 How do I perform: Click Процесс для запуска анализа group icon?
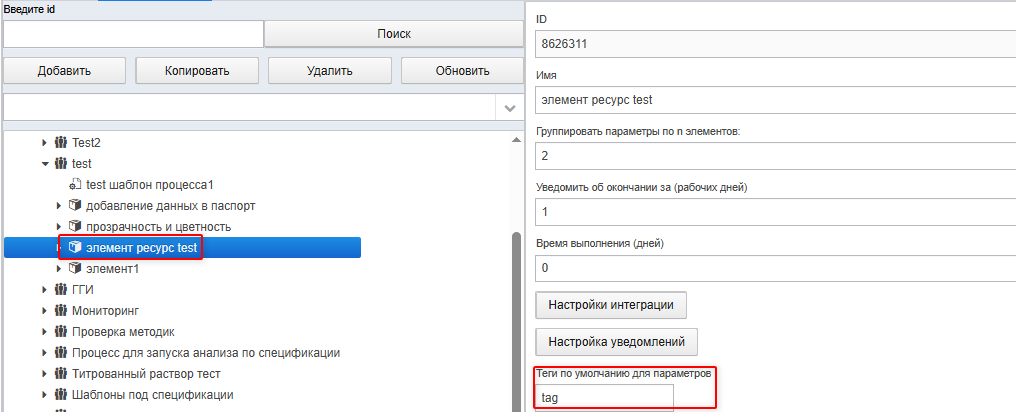pyautogui.click(x=61, y=353)
